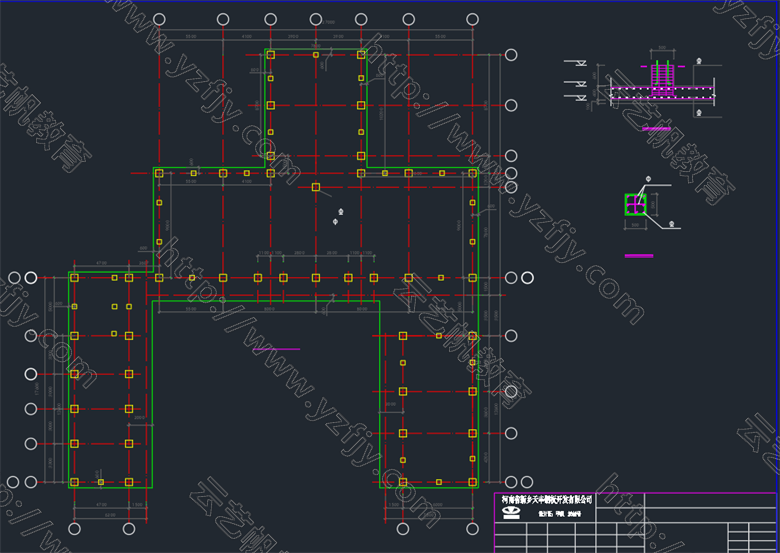This screenshot has height=553, width=780.
Task: Click the leftmost axis bubble in top row
Action: pos(159,19)
